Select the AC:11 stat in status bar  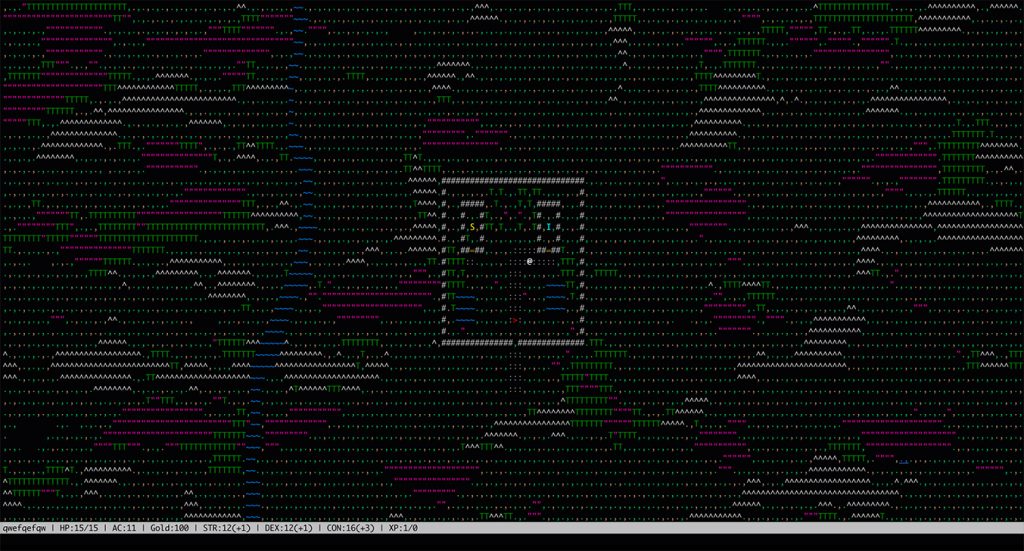click(124, 527)
